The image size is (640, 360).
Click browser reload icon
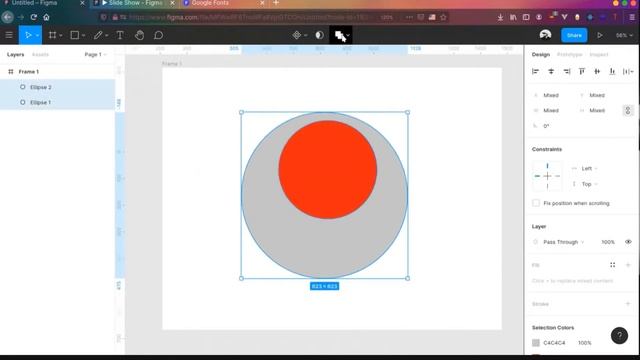point(33,17)
